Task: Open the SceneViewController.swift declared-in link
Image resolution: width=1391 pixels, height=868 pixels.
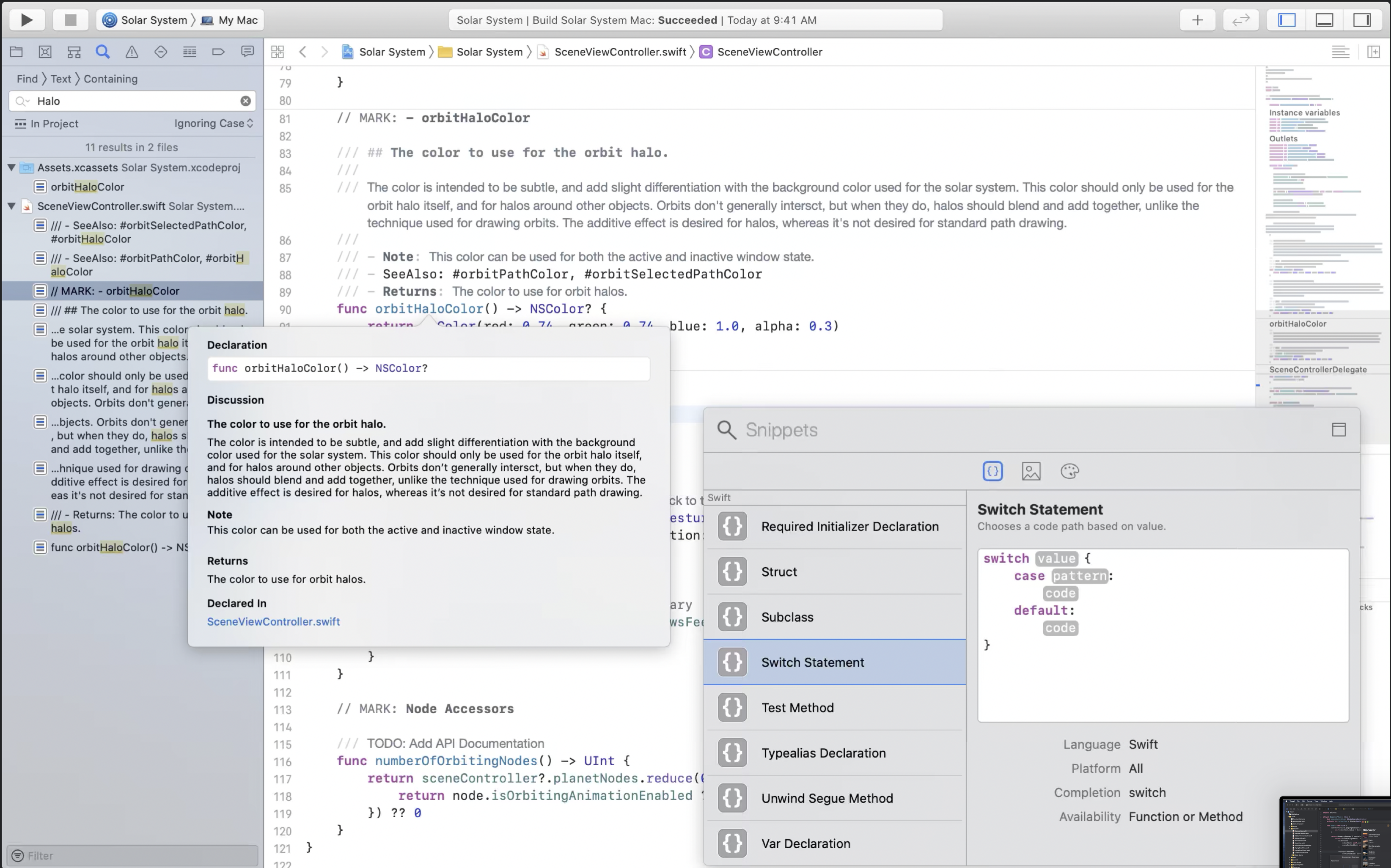Action: [x=273, y=622]
